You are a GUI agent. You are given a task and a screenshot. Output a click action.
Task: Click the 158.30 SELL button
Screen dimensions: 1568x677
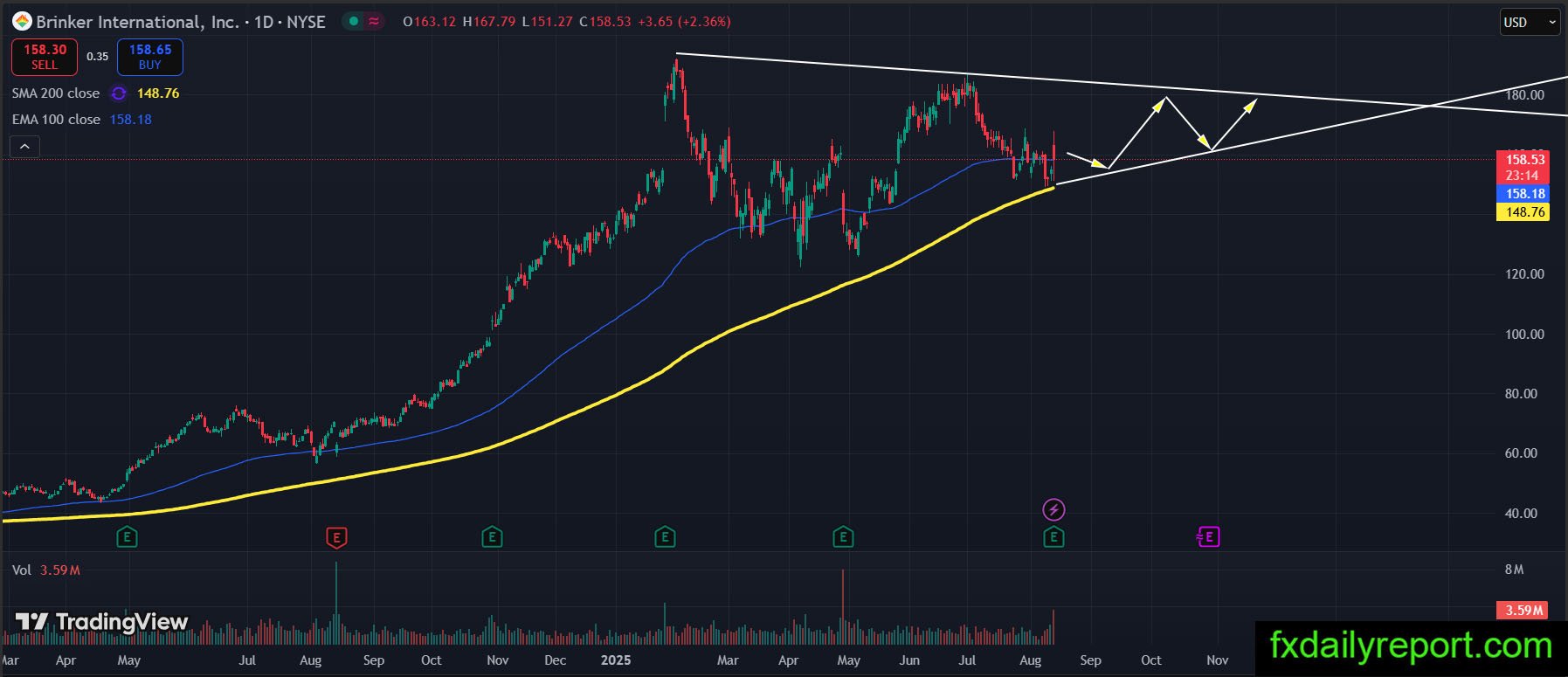pos(45,57)
